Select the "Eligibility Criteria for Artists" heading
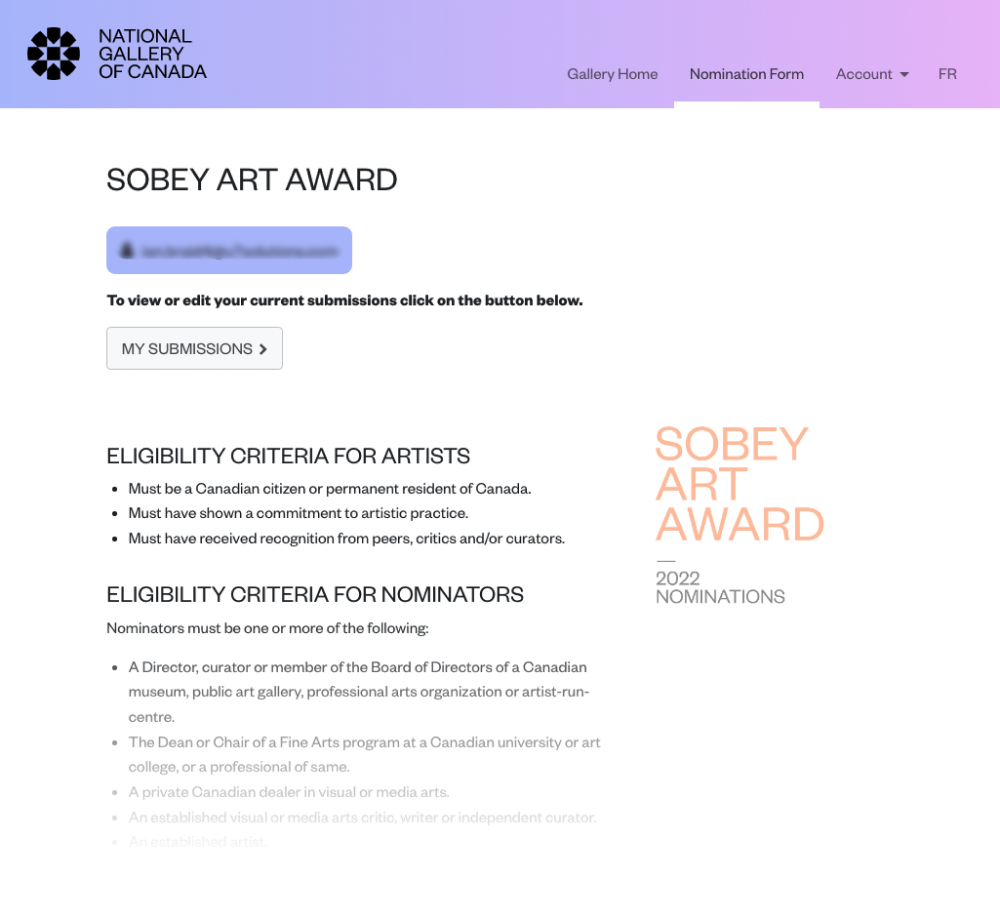The width and height of the screenshot is (1000, 906). tap(288, 456)
